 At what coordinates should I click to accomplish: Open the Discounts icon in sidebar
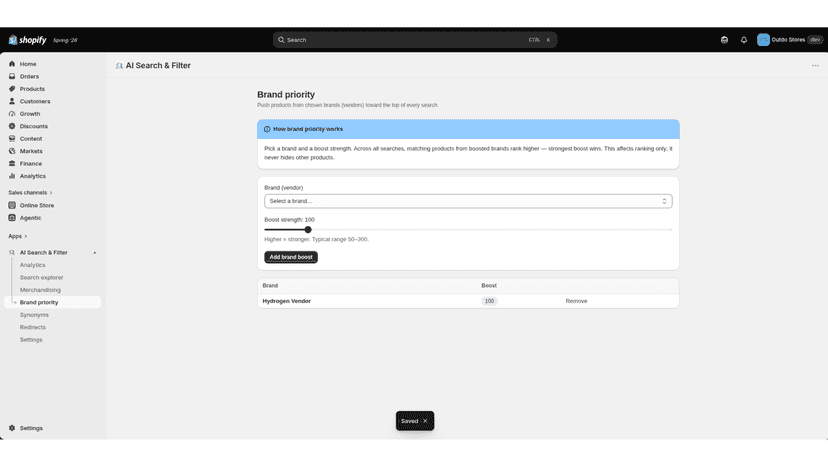(x=12, y=126)
